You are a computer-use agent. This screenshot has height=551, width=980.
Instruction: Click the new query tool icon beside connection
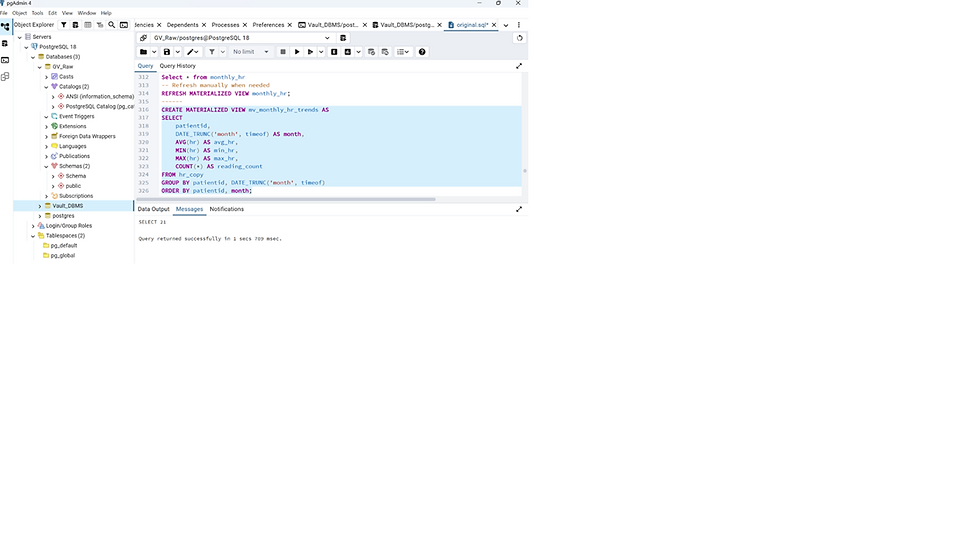343,38
